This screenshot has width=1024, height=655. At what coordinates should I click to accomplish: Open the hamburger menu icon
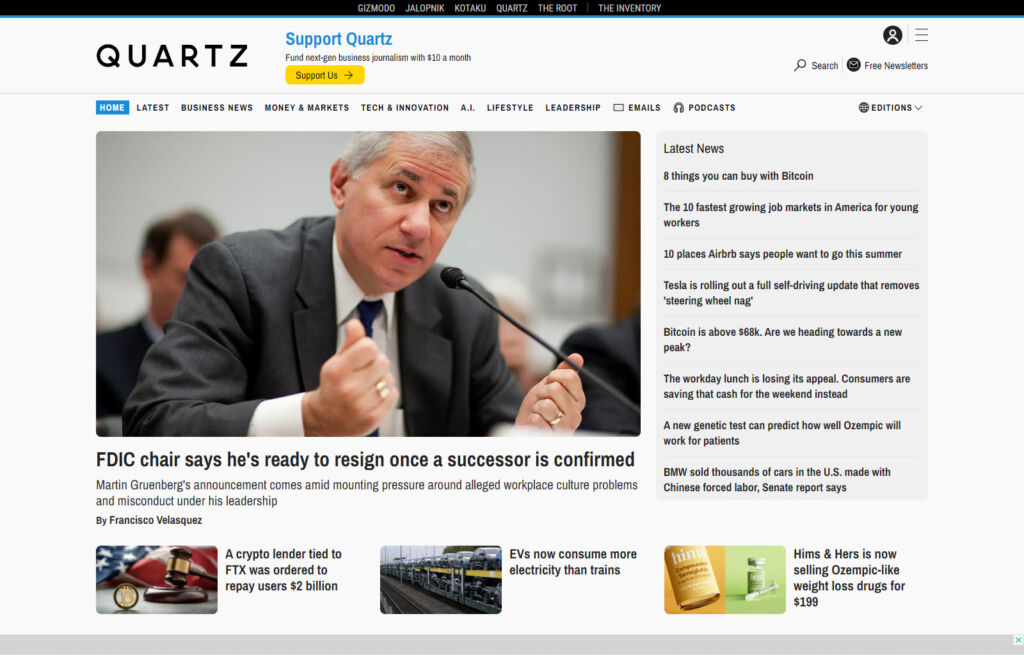[x=921, y=35]
